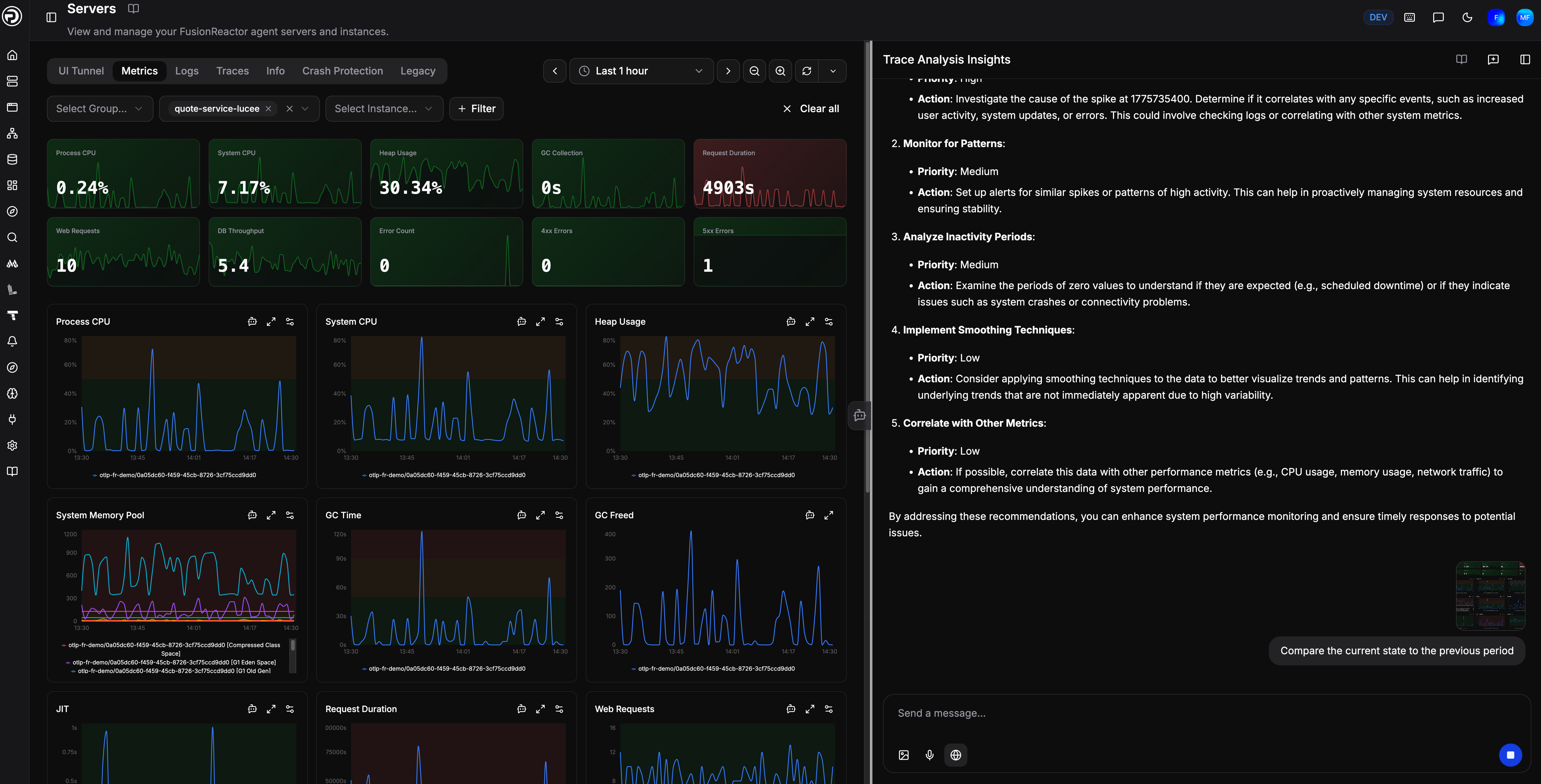Toggle the web search globe button
Viewport: 1541px width, 784px height.
(955, 755)
